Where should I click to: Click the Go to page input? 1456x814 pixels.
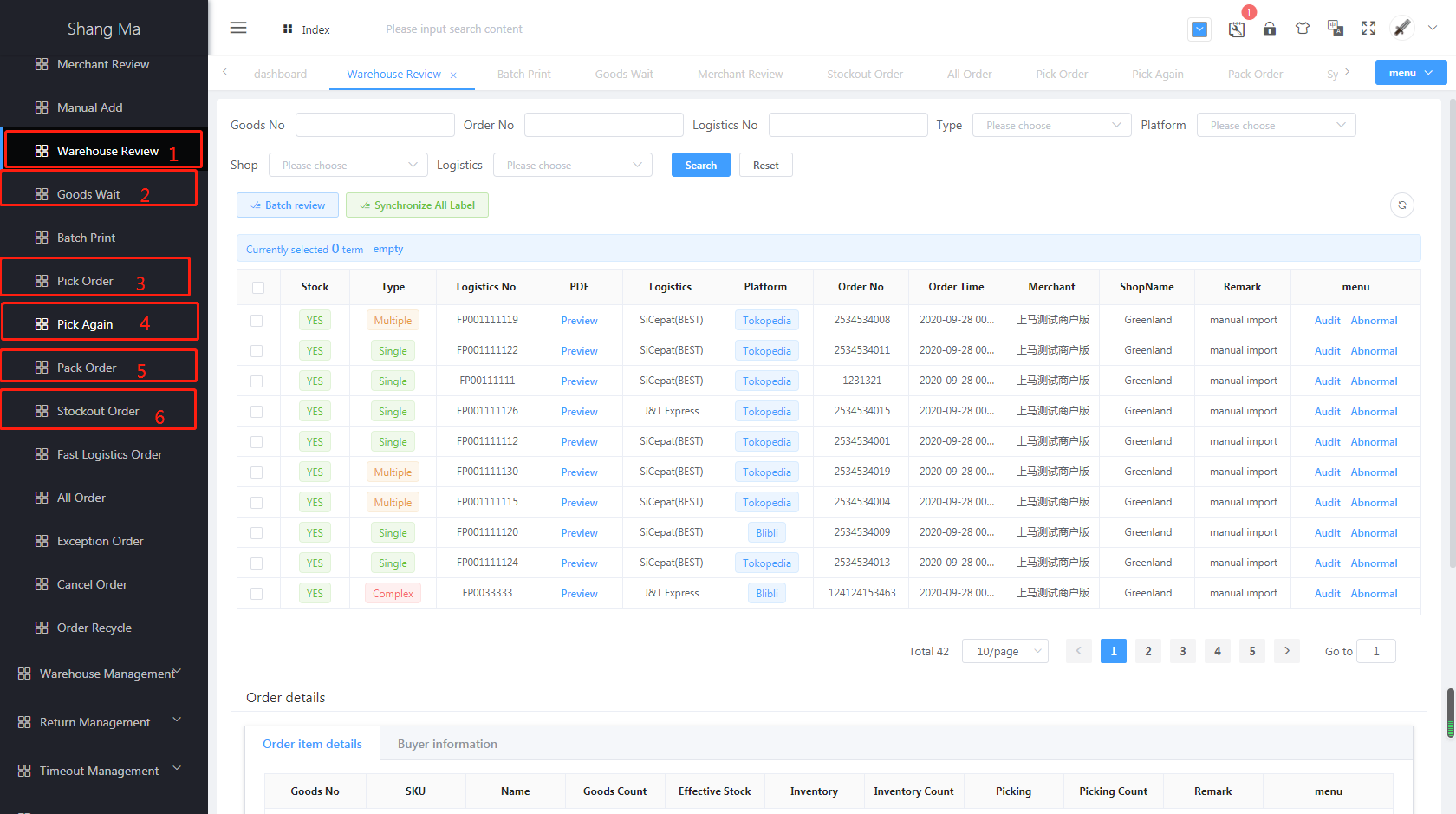pos(1376,651)
